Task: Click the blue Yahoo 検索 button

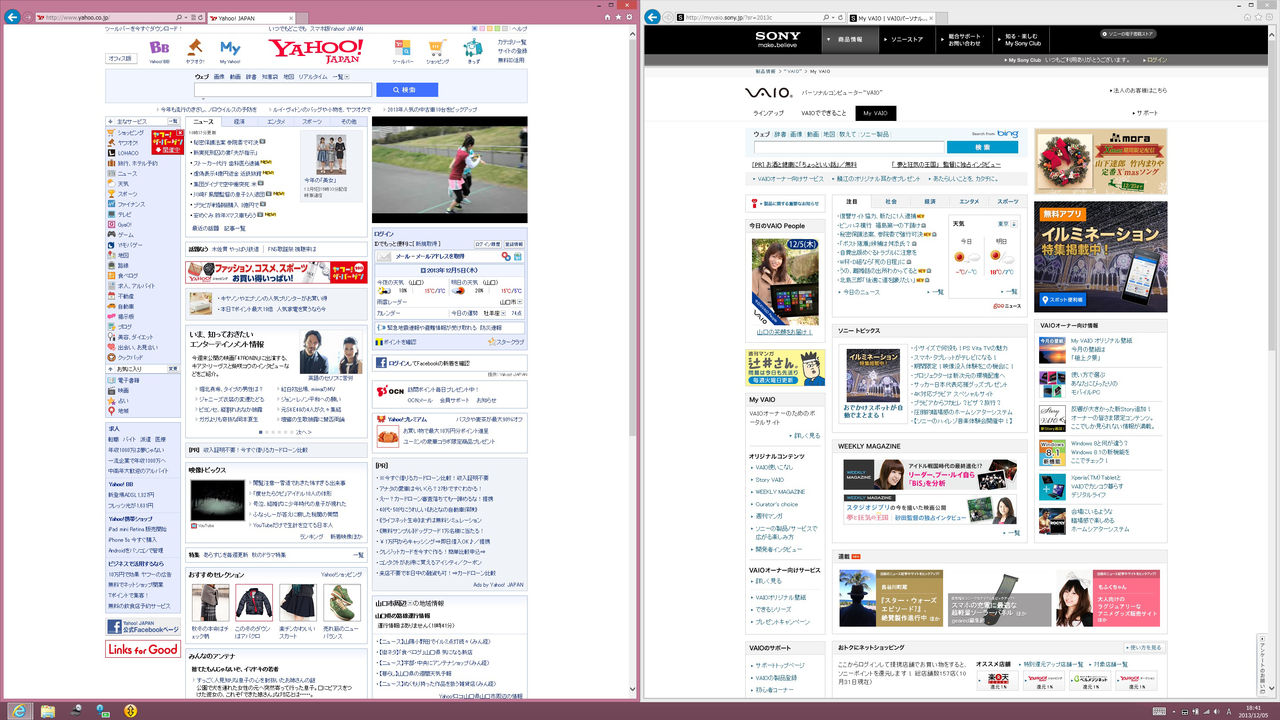Action: coord(407,90)
